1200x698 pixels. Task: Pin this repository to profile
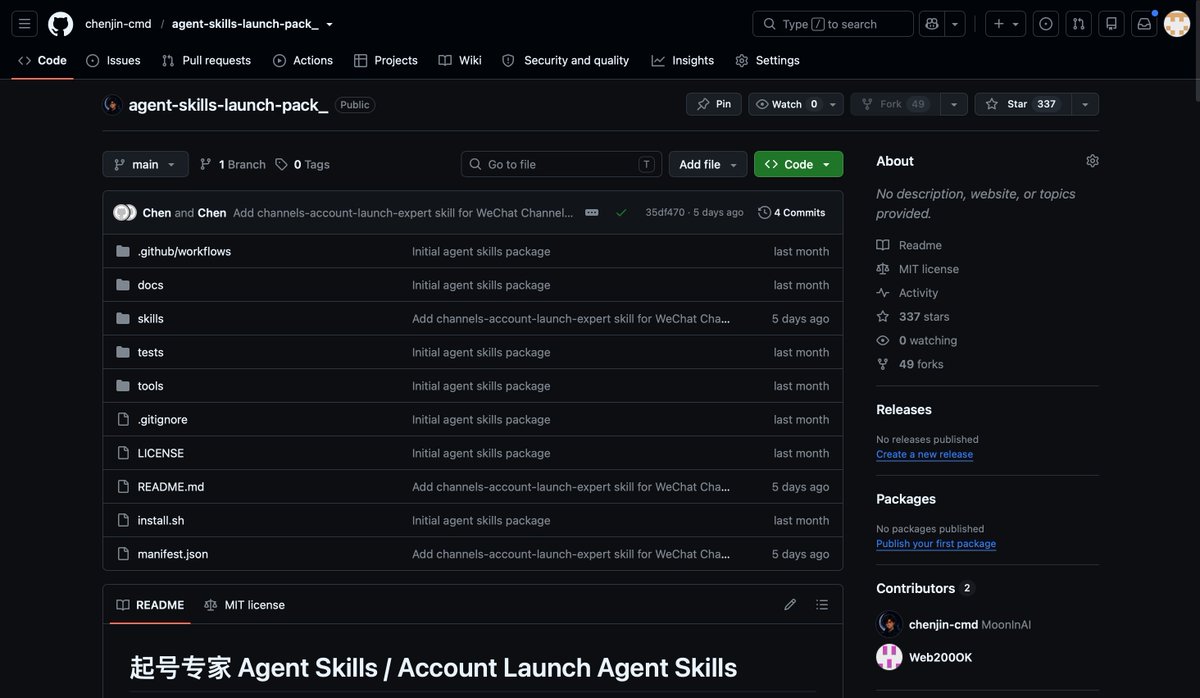coord(714,104)
